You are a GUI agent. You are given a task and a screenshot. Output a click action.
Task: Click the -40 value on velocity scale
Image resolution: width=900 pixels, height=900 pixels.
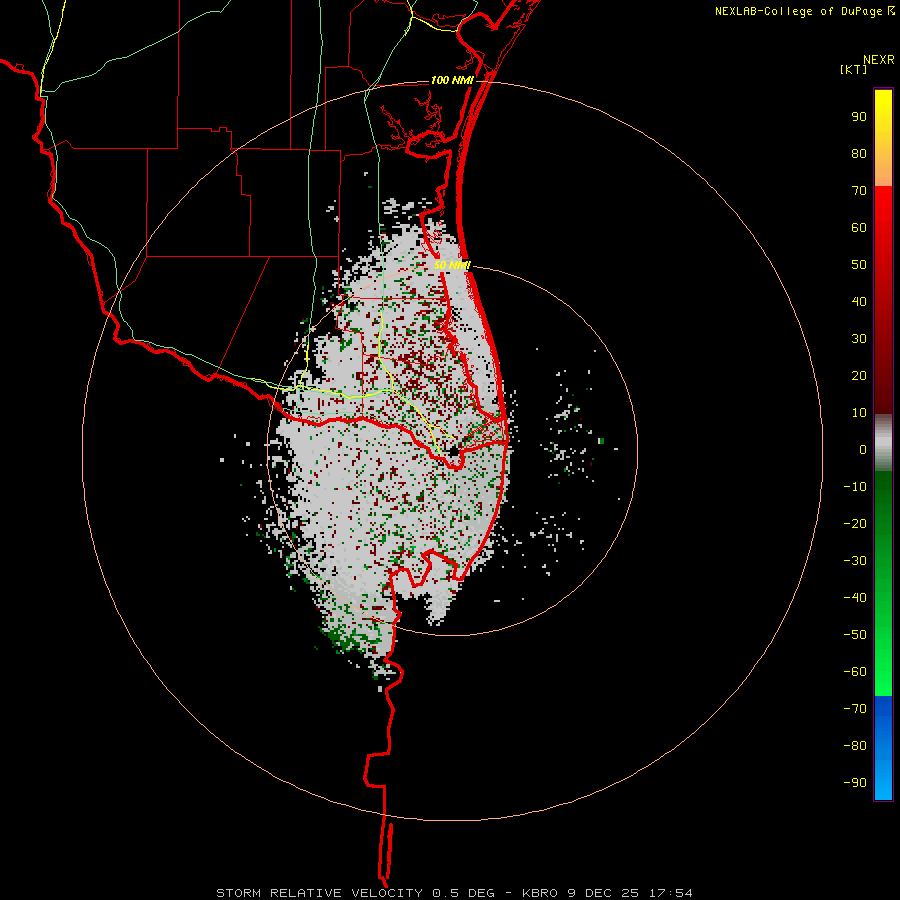855,598
